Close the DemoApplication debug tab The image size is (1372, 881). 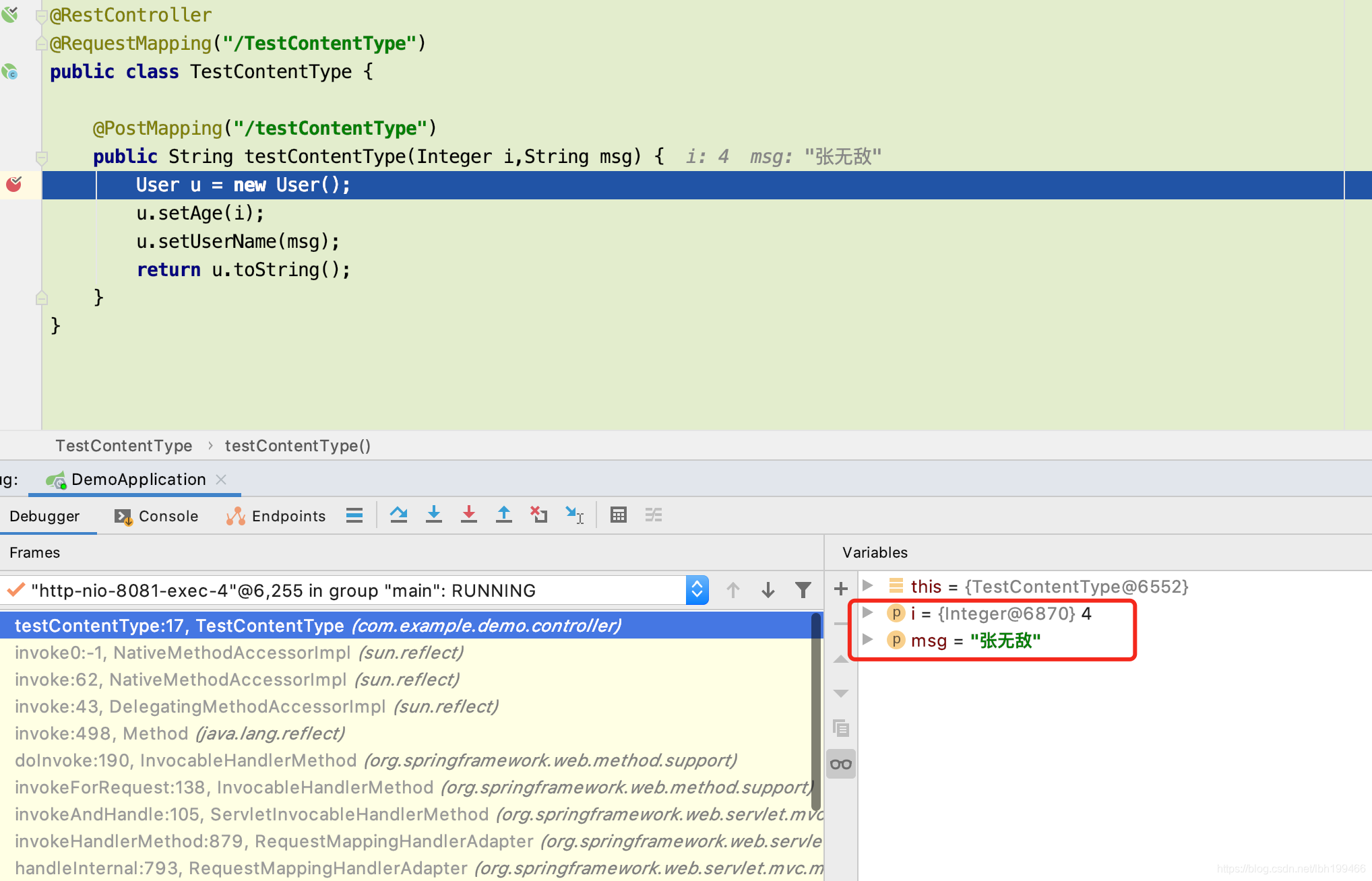(221, 480)
